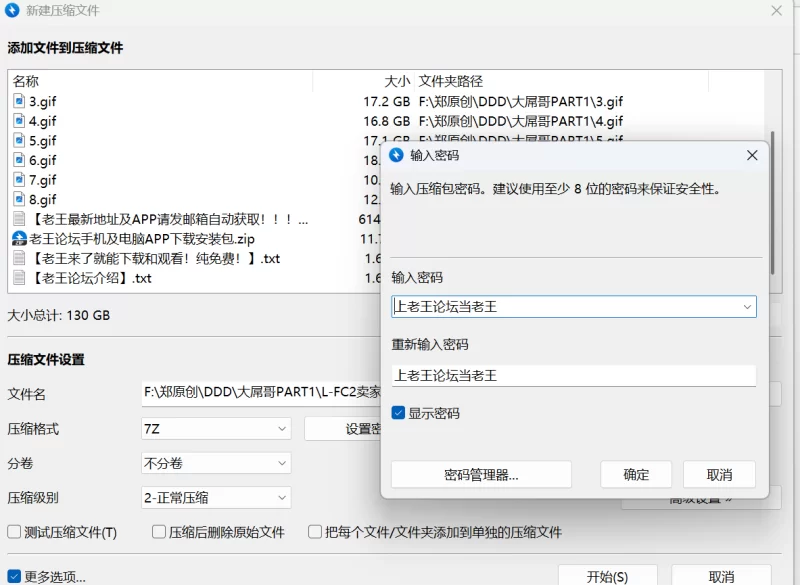Viewport: 800px width, 585px height.
Task: Click the app logo in 输入密码 dialog title
Action: click(396, 155)
